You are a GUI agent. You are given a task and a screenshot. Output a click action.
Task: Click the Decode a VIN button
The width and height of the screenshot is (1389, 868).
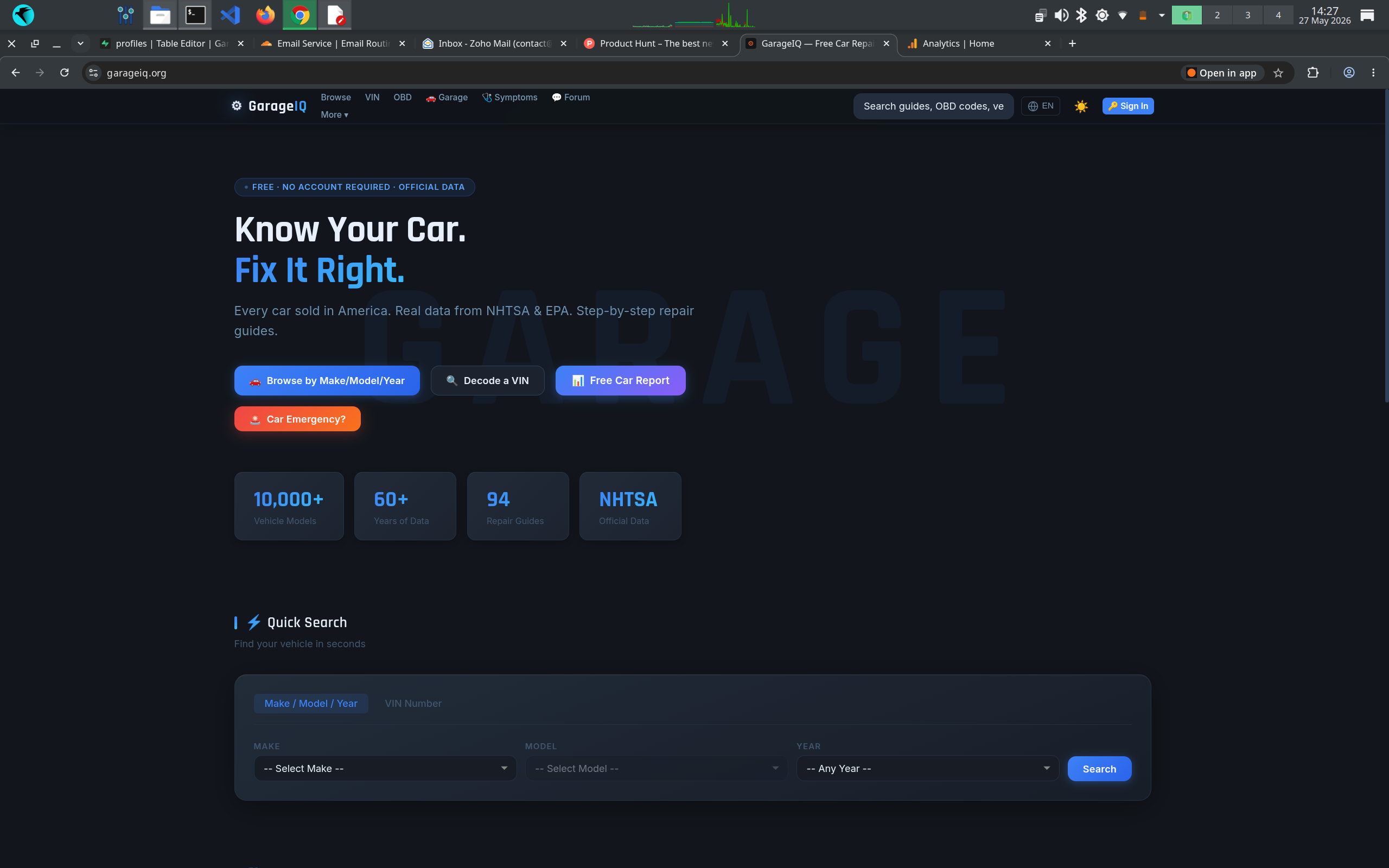point(487,381)
